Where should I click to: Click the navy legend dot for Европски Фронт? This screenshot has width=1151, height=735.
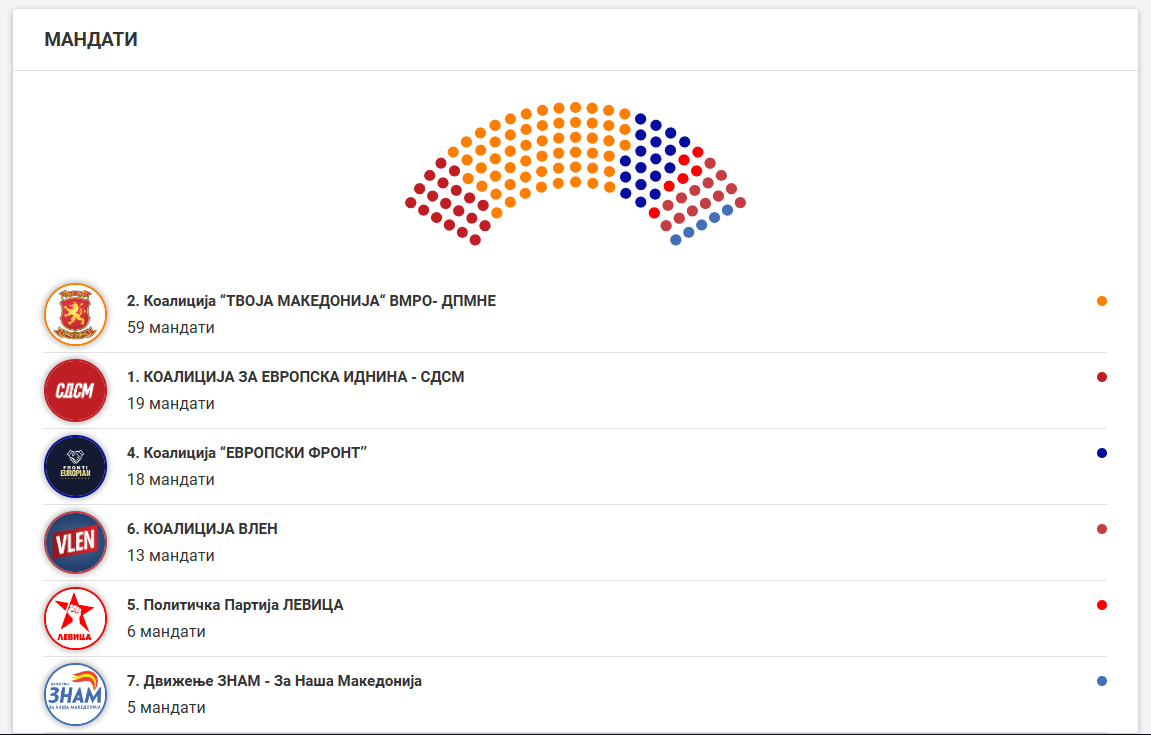1102,453
